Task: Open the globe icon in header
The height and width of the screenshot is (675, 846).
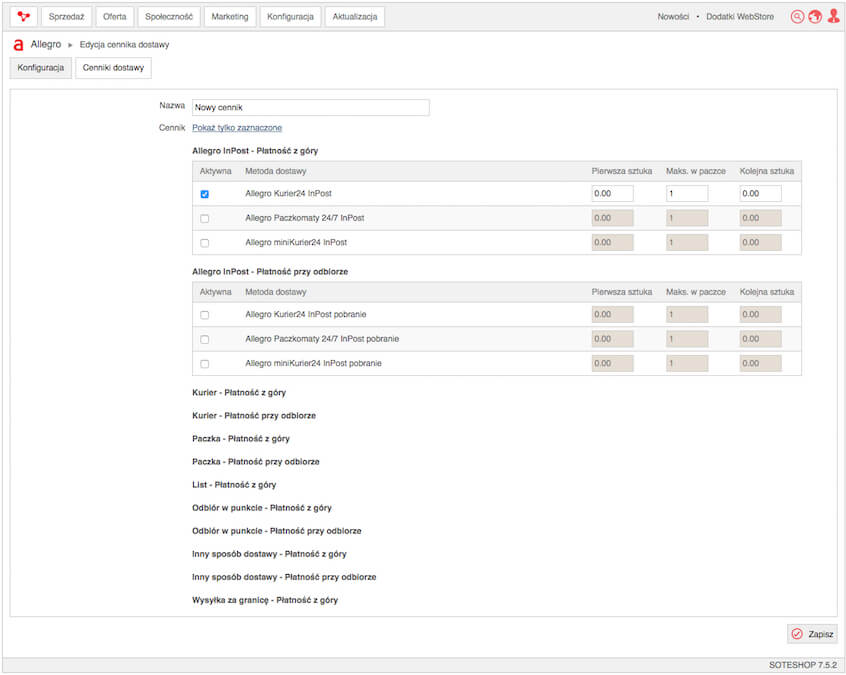Action: (x=815, y=17)
